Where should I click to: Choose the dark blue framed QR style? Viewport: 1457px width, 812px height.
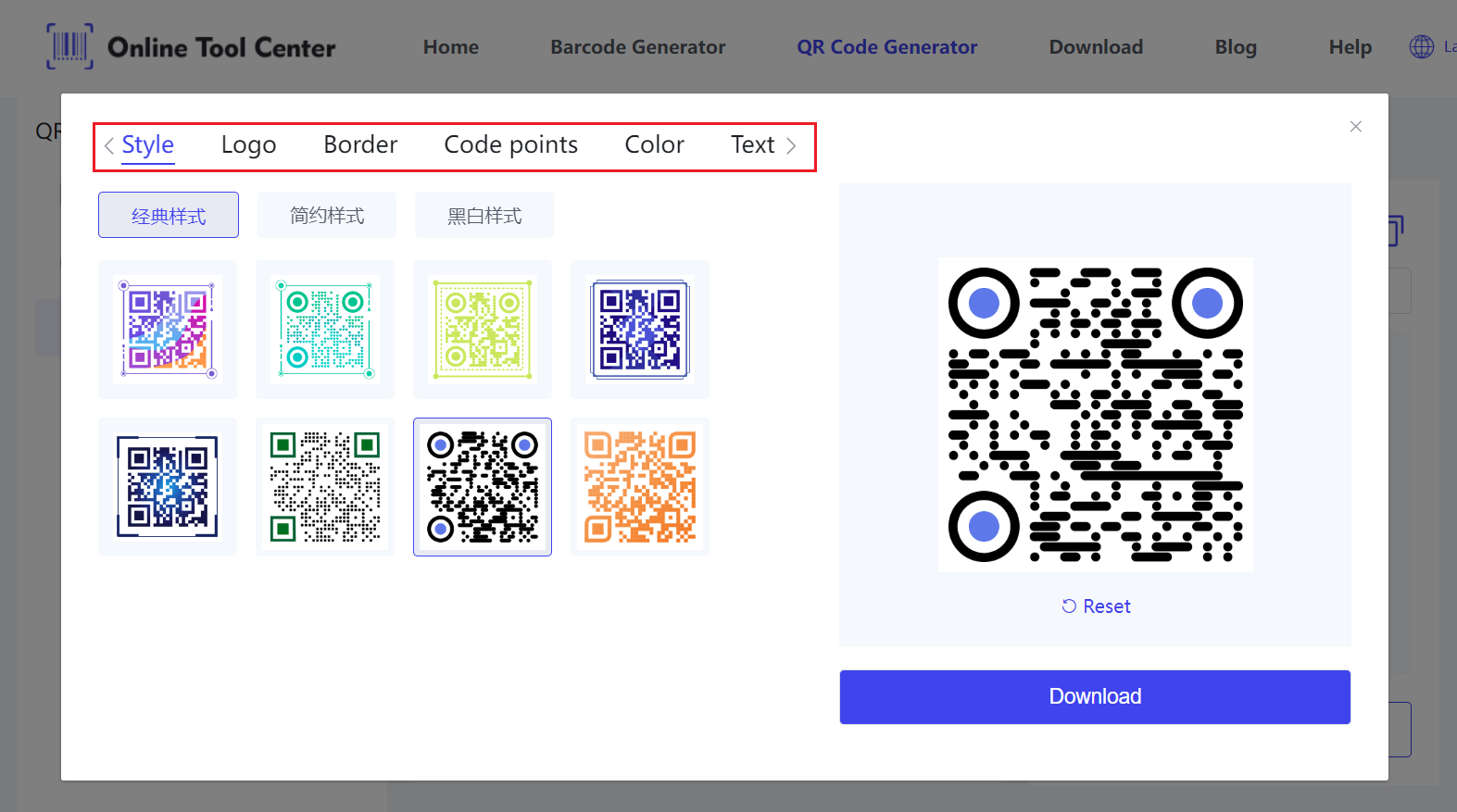coord(640,330)
